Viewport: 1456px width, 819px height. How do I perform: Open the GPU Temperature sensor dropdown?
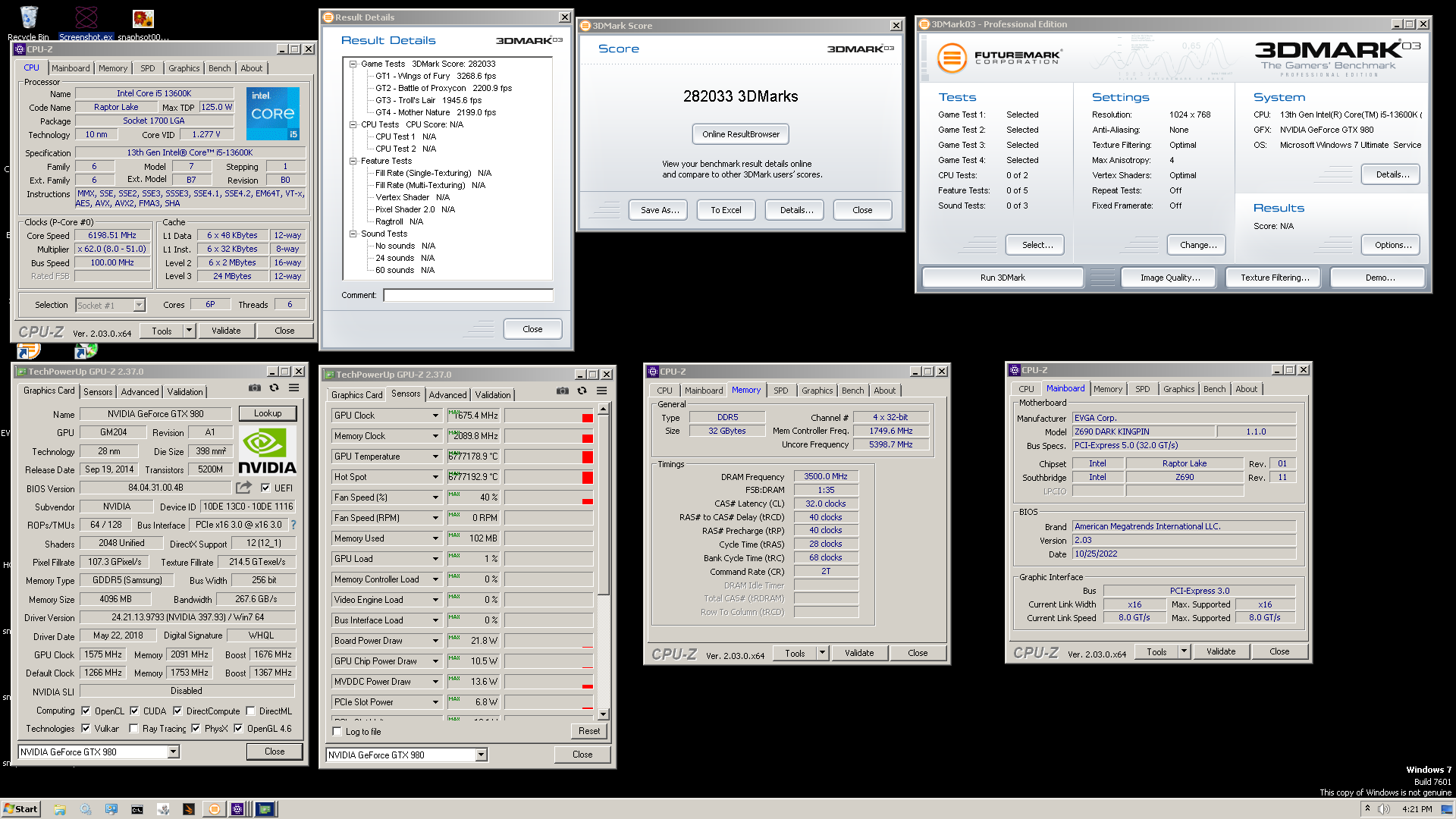tap(435, 457)
